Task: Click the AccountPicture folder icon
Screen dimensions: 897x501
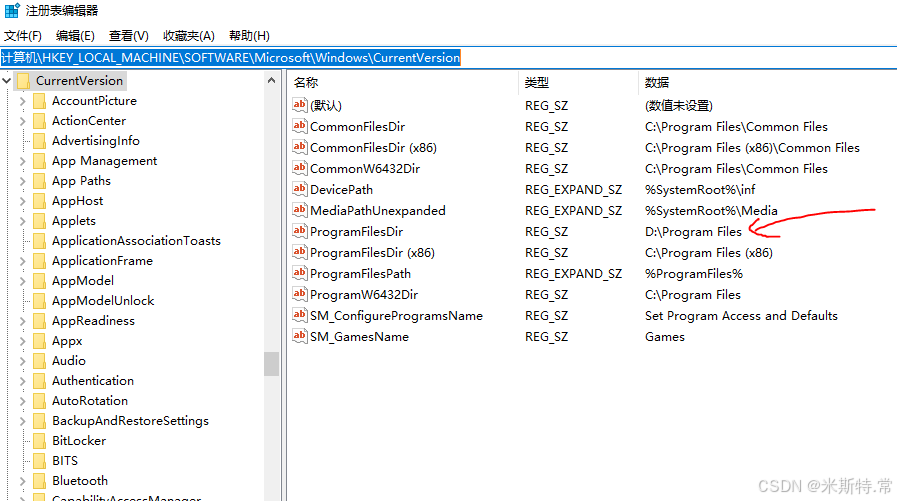Action: coord(39,101)
